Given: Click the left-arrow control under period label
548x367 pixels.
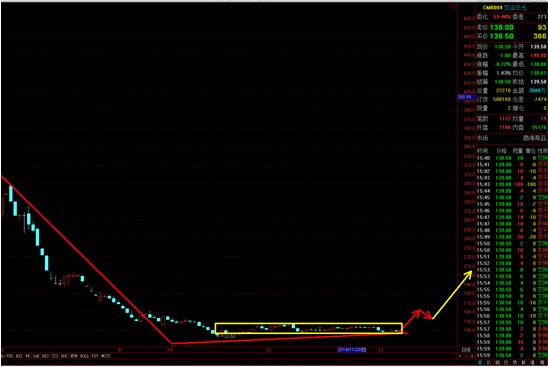Looking at the screenshot, I should (460, 356).
